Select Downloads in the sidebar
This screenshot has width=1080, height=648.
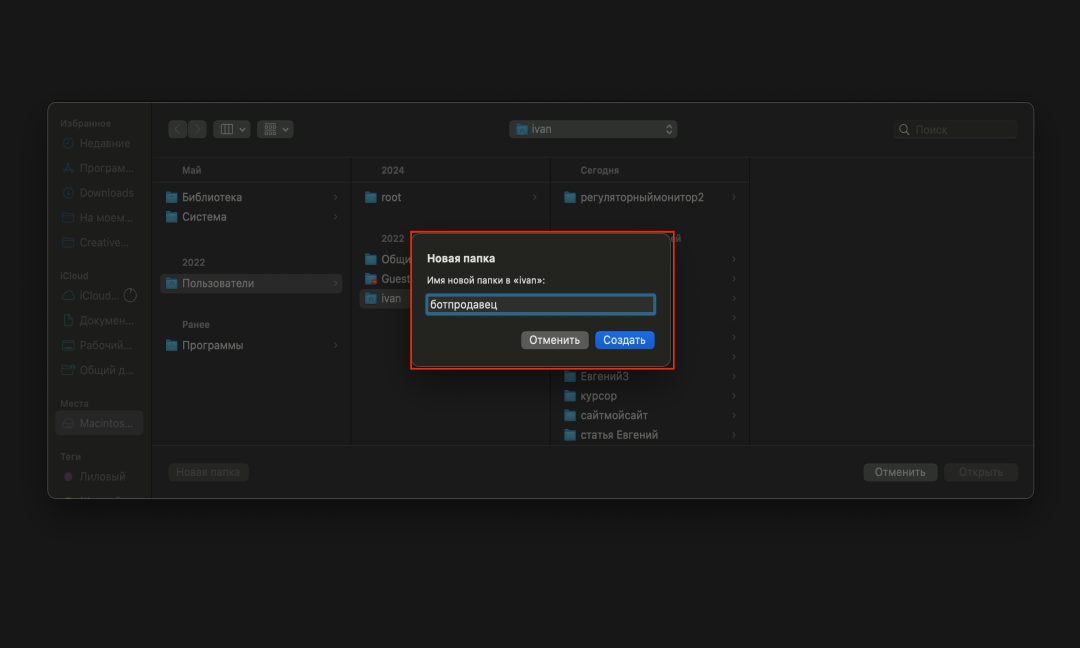106,193
